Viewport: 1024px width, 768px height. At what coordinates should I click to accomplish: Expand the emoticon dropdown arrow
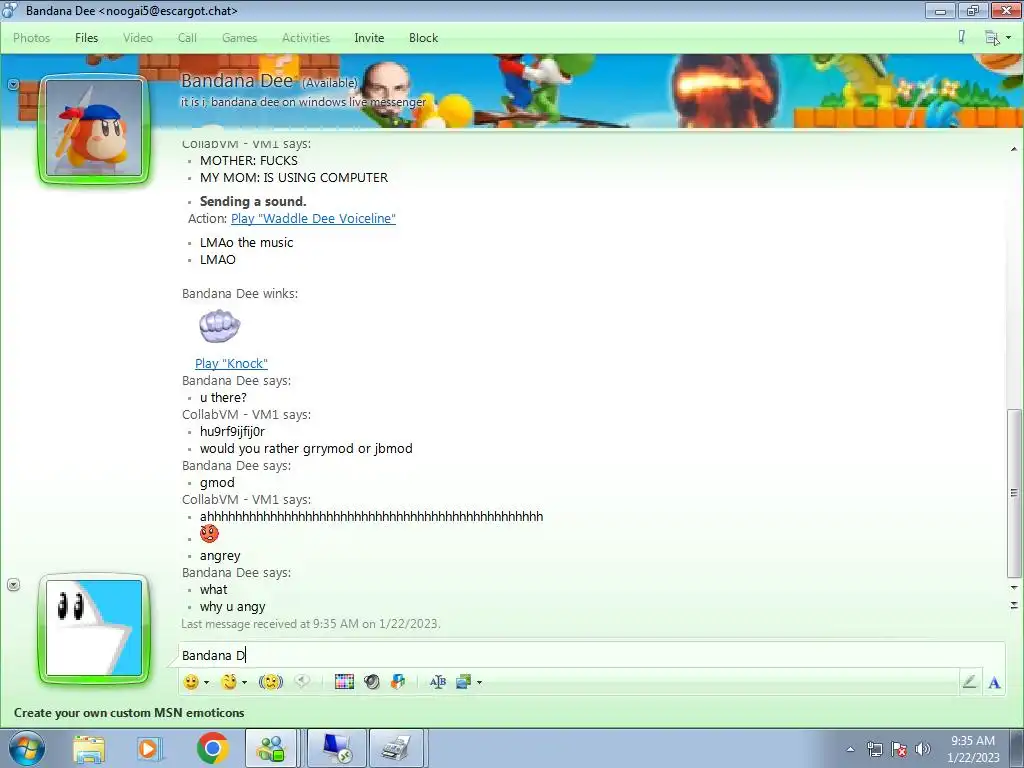[x=206, y=682]
